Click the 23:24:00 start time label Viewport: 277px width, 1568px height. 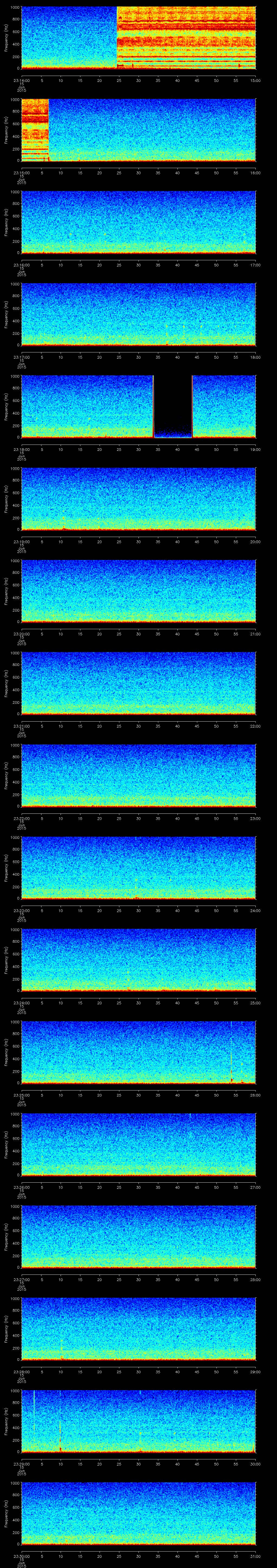21,1003
